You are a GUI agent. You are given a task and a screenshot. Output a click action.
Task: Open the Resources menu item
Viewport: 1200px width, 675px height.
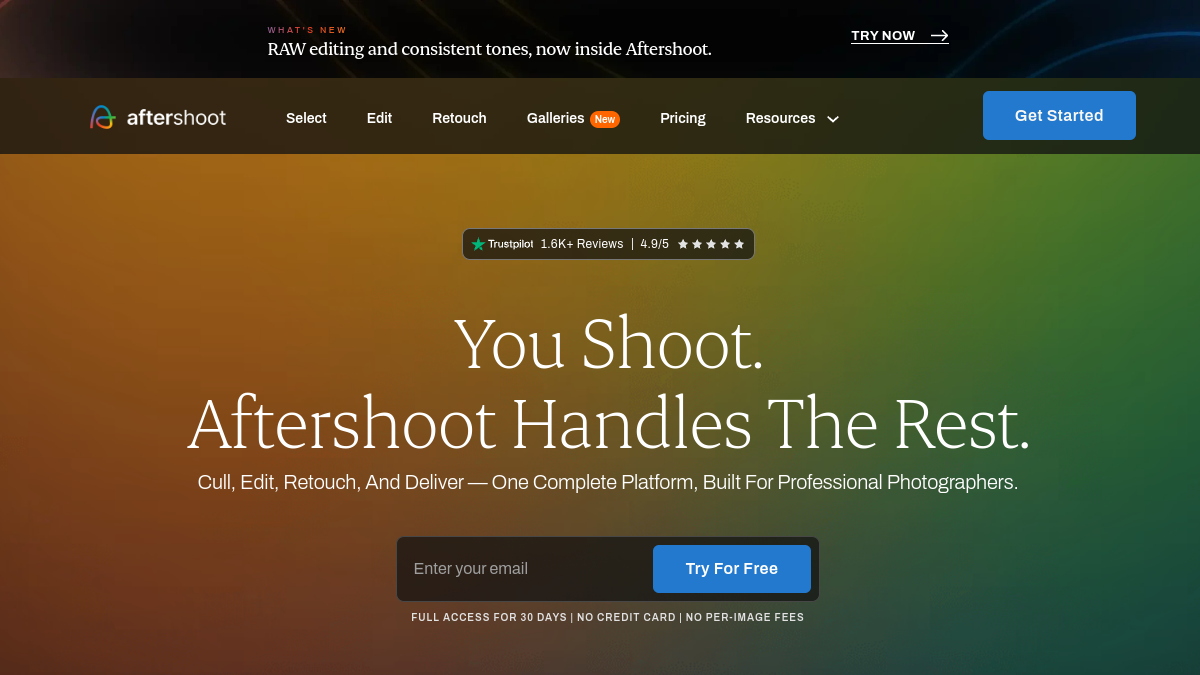pyautogui.click(x=780, y=118)
